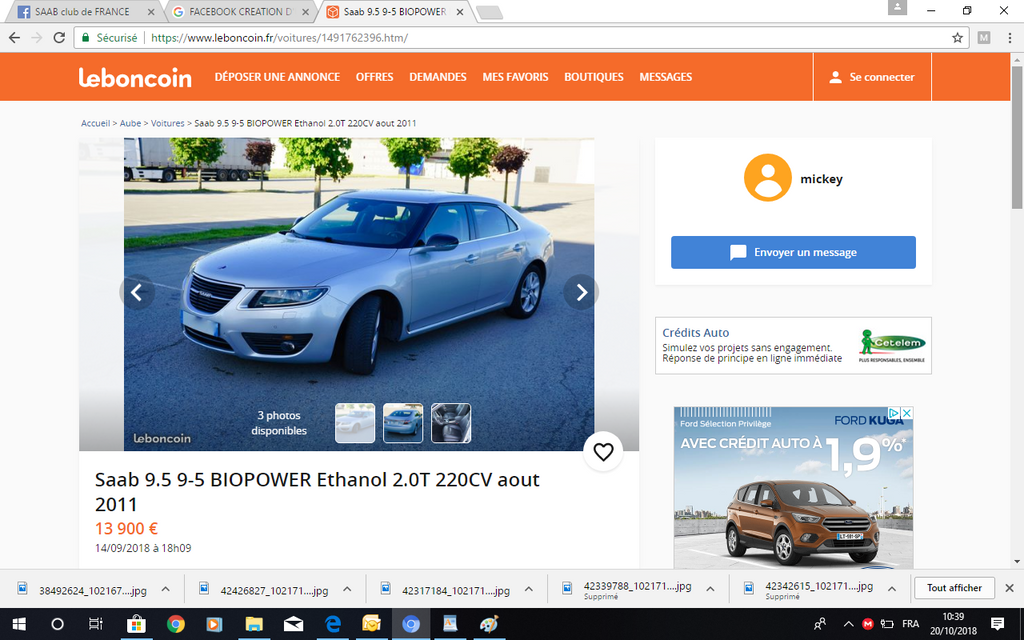The height and width of the screenshot is (640, 1024).
Task: Open Microsoft Edge from the taskbar
Action: [x=332, y=624]
